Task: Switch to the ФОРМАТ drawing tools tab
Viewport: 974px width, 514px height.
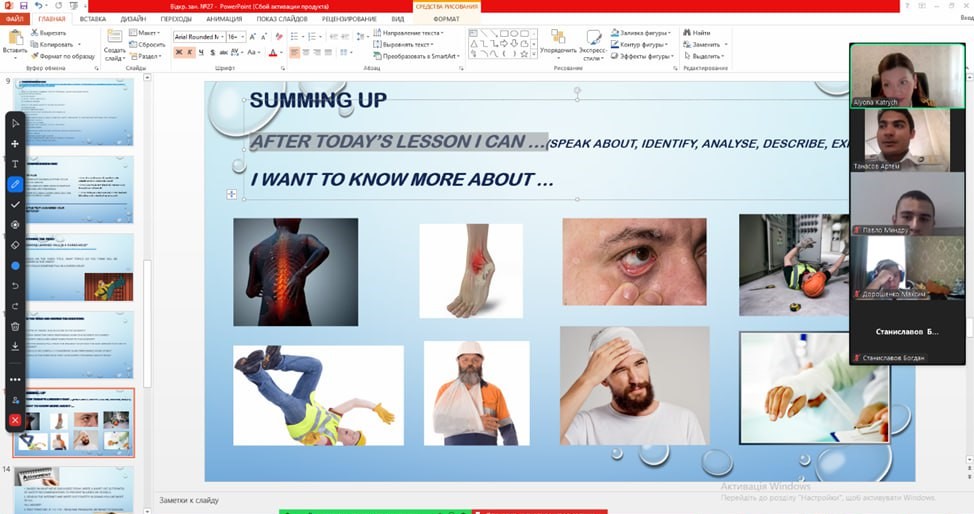Action: (x=446, y=19)
